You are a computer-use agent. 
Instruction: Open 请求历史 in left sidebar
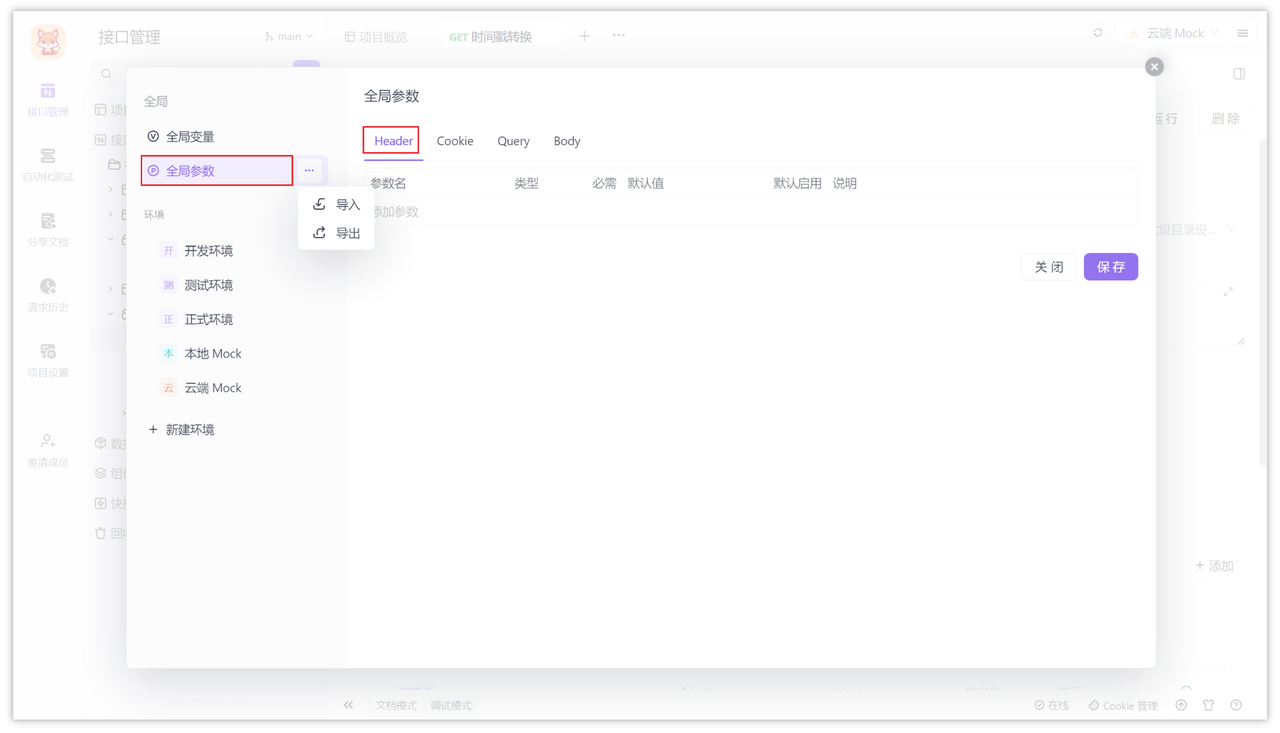pyautogui.click(x=47, y=295)
